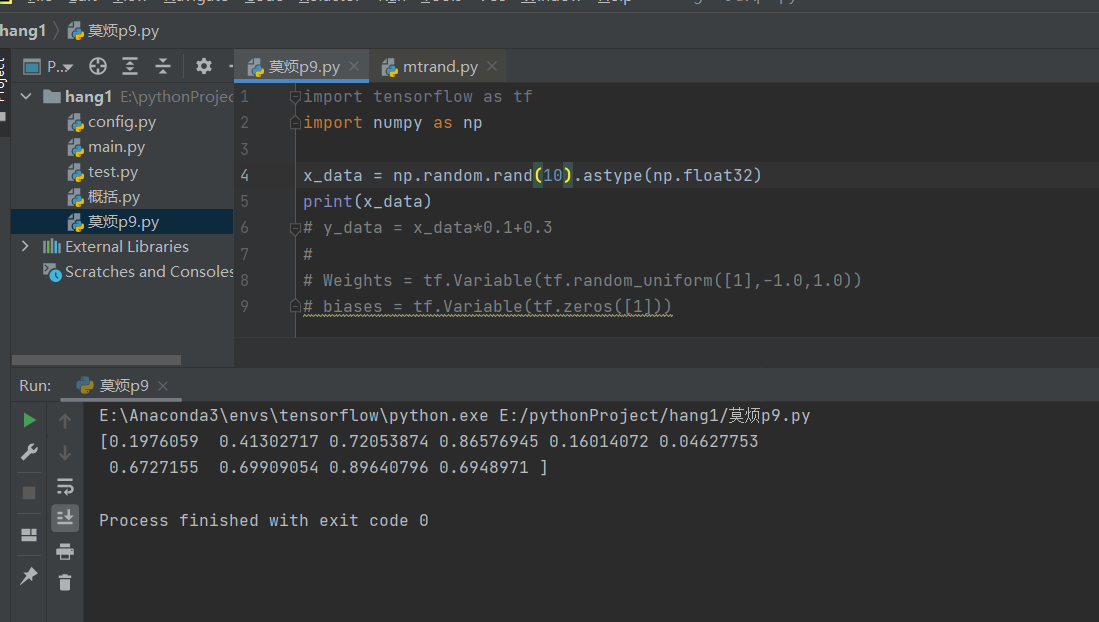
Task: Pin the Run tab with pin icon
Action: tap(29, 576)
